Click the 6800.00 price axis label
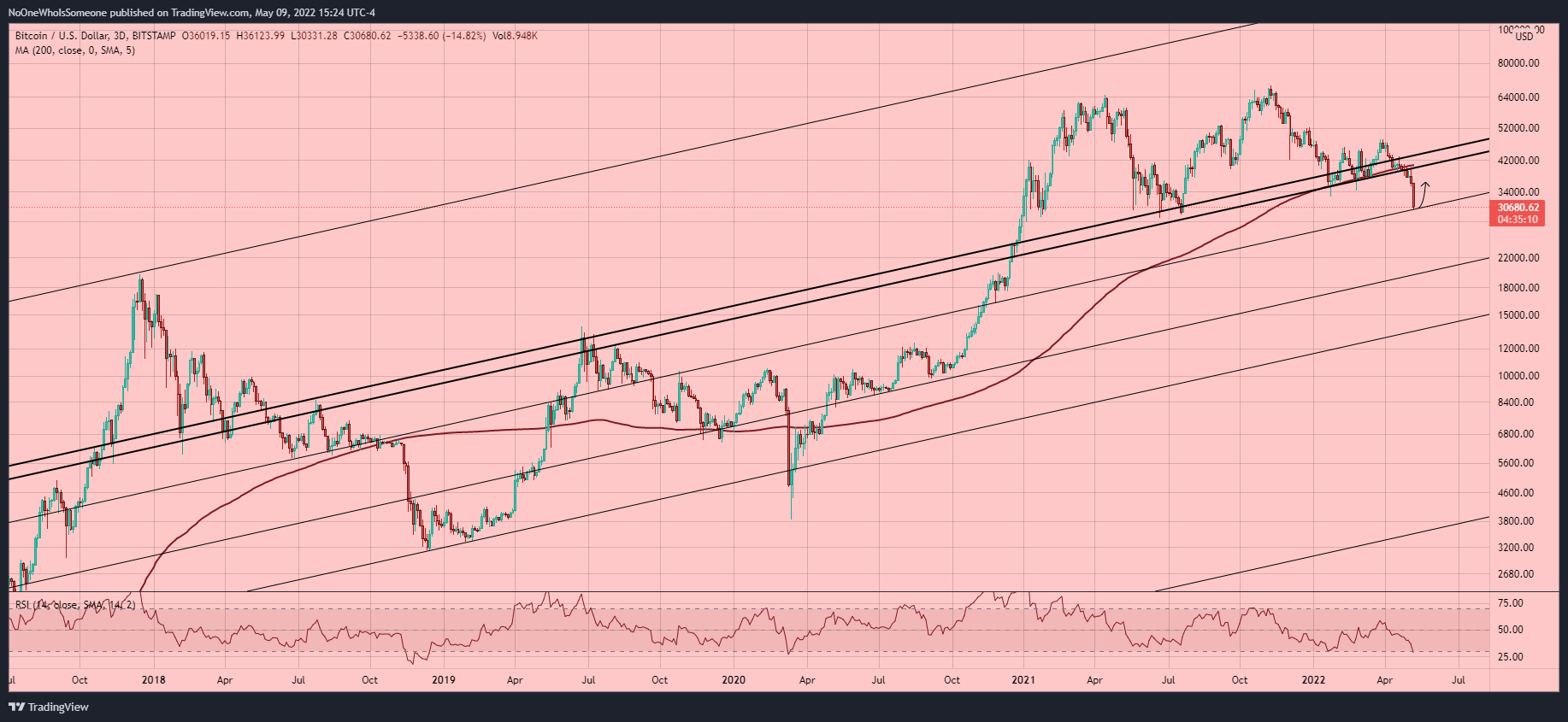 click(1516, 434)
